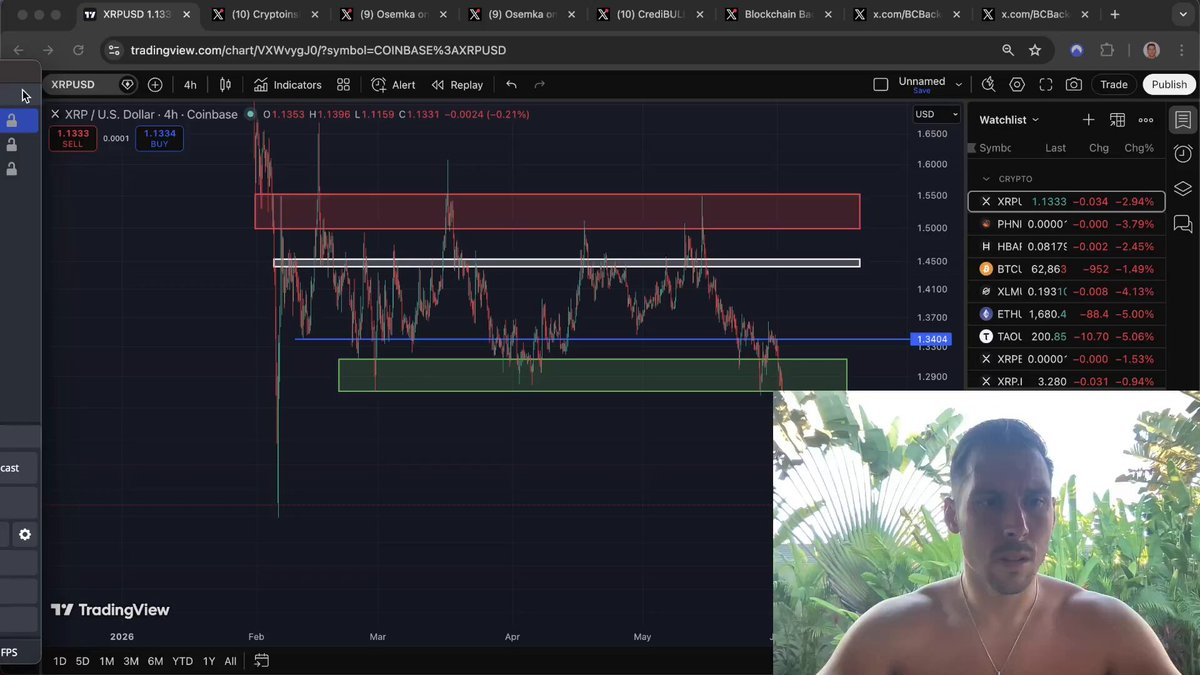1200x675 pixels.
Task: Save the Unnamed chart layout
Action: click(921, 91)
